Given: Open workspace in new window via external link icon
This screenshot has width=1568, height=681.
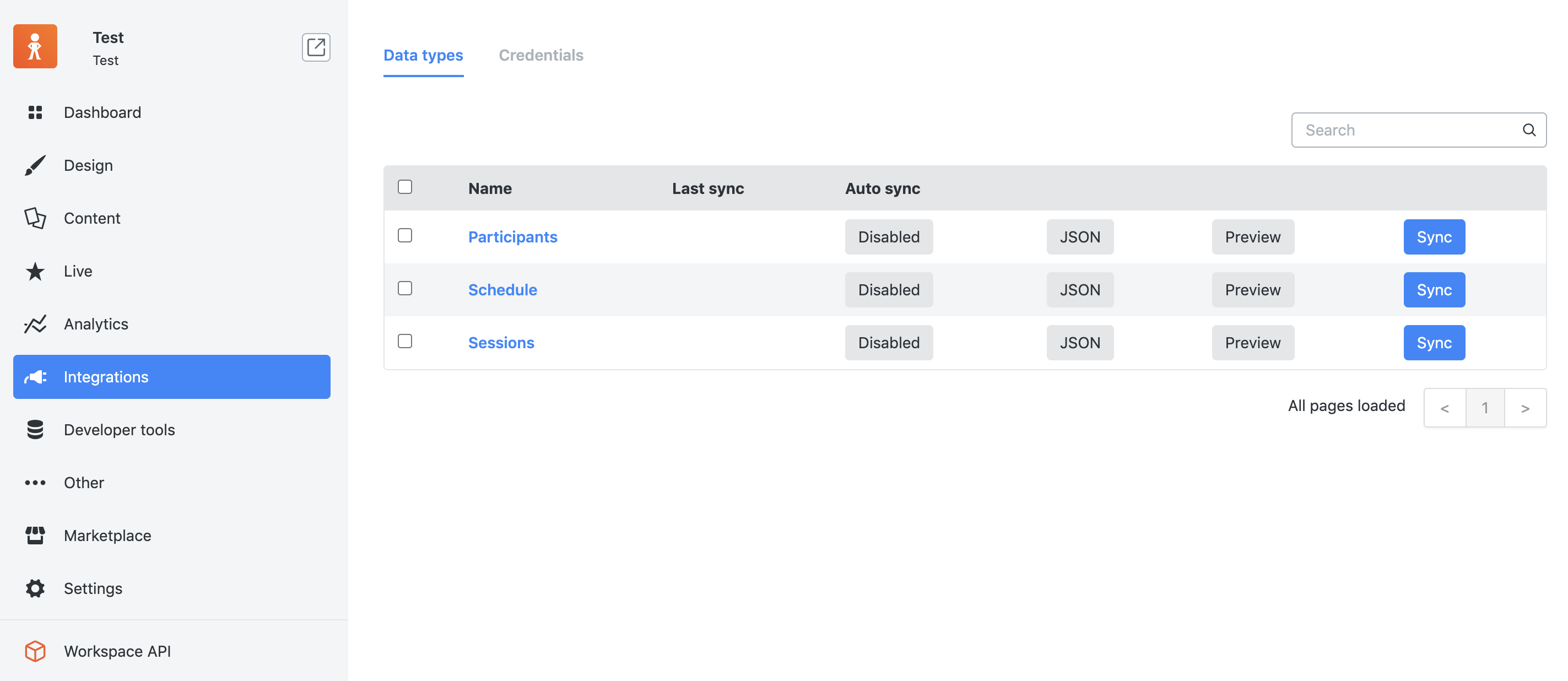Looking at the screenshot, I should point(316,47).
